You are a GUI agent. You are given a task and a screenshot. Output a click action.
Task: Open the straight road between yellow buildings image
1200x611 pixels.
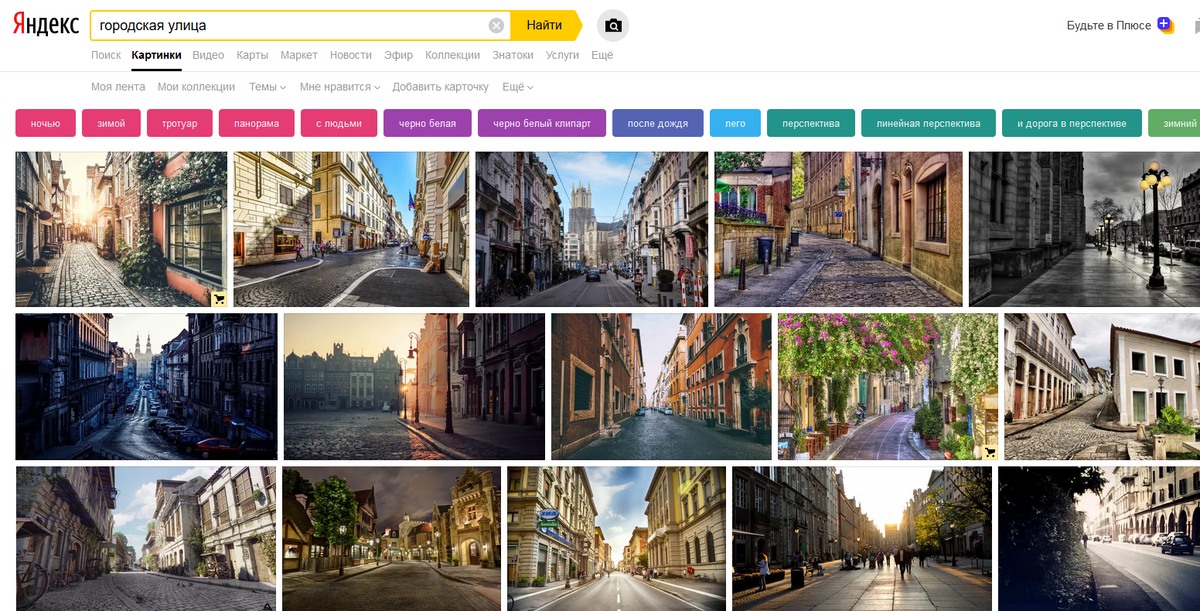[x=616, y=539]
